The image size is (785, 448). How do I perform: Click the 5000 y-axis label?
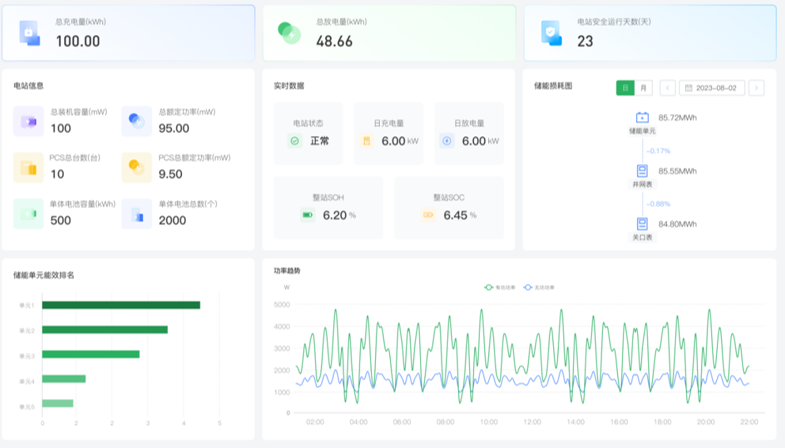(282, 304)
